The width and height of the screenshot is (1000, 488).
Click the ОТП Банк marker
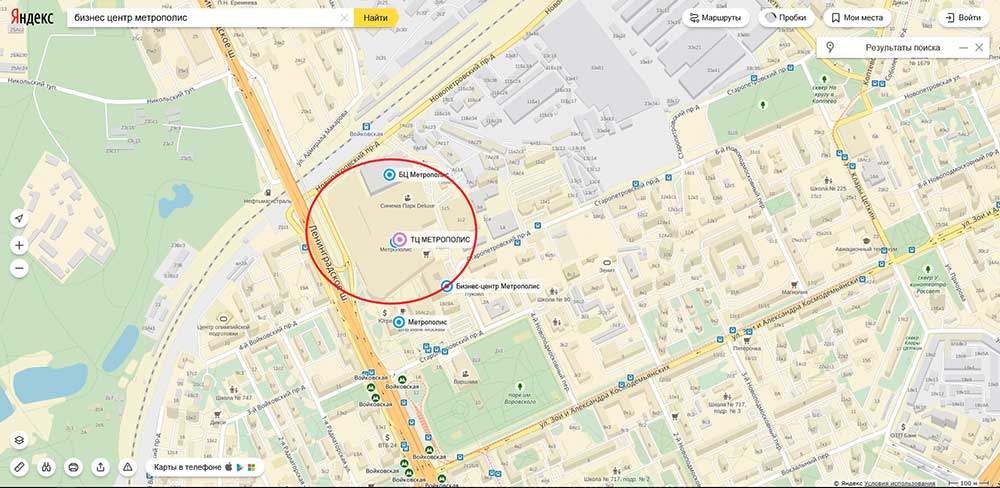pos(904,427)
